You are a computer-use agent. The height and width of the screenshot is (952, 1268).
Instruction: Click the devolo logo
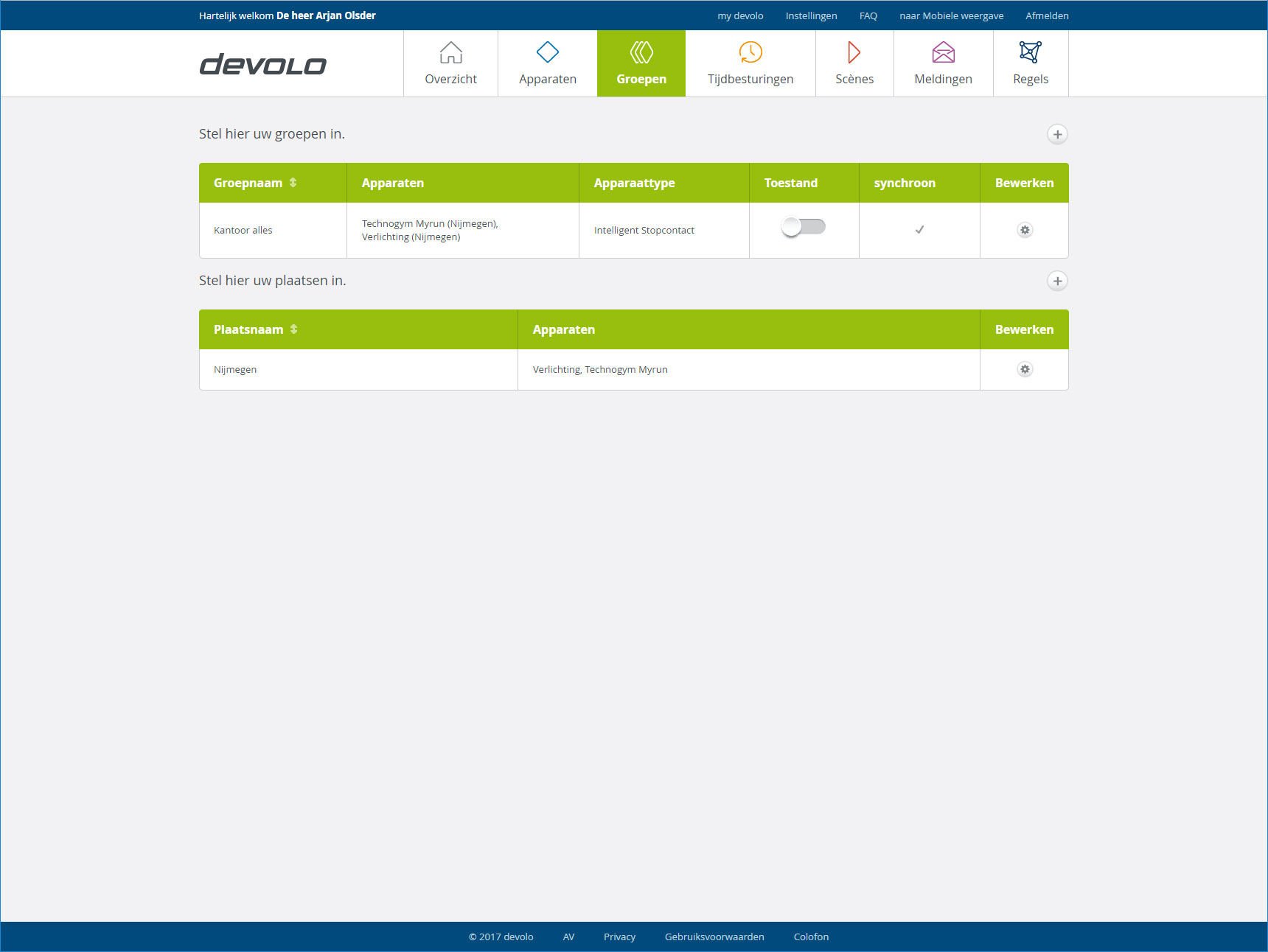[262, 65]
